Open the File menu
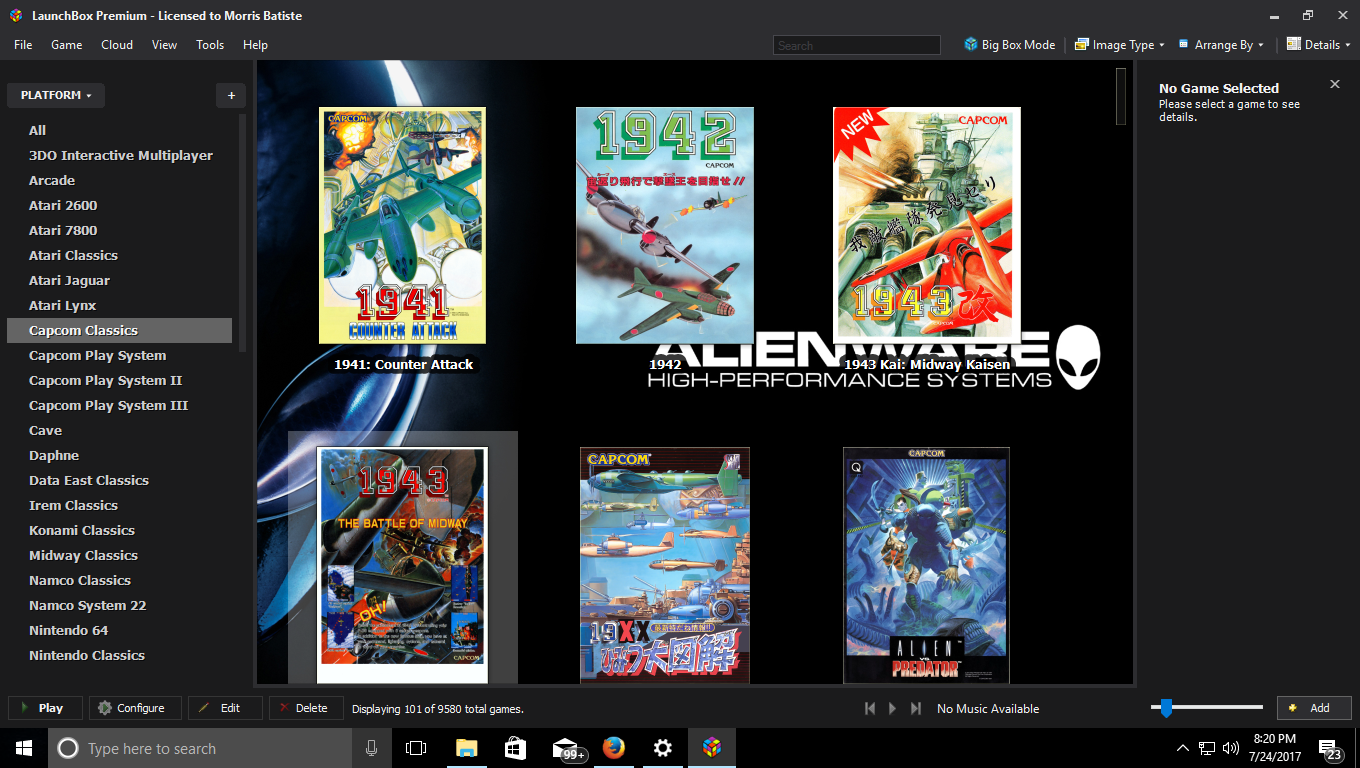The height and width of the screenshot is (768, 1360). click(23, 45)
